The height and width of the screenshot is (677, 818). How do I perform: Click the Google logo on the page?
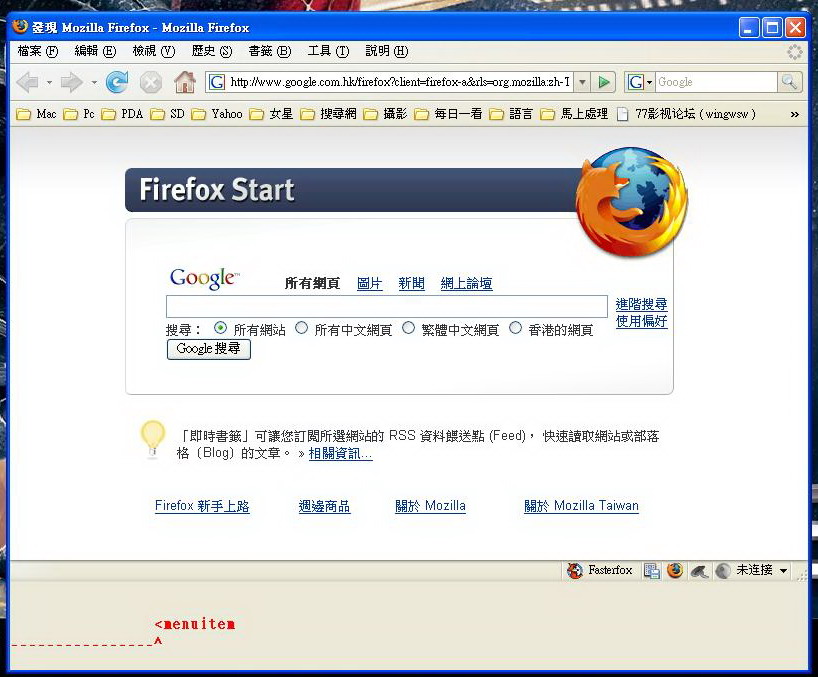point(204,277)
